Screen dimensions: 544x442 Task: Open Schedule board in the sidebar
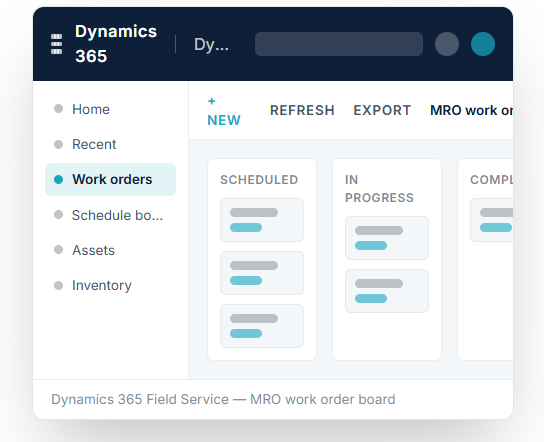pos(110,215)
